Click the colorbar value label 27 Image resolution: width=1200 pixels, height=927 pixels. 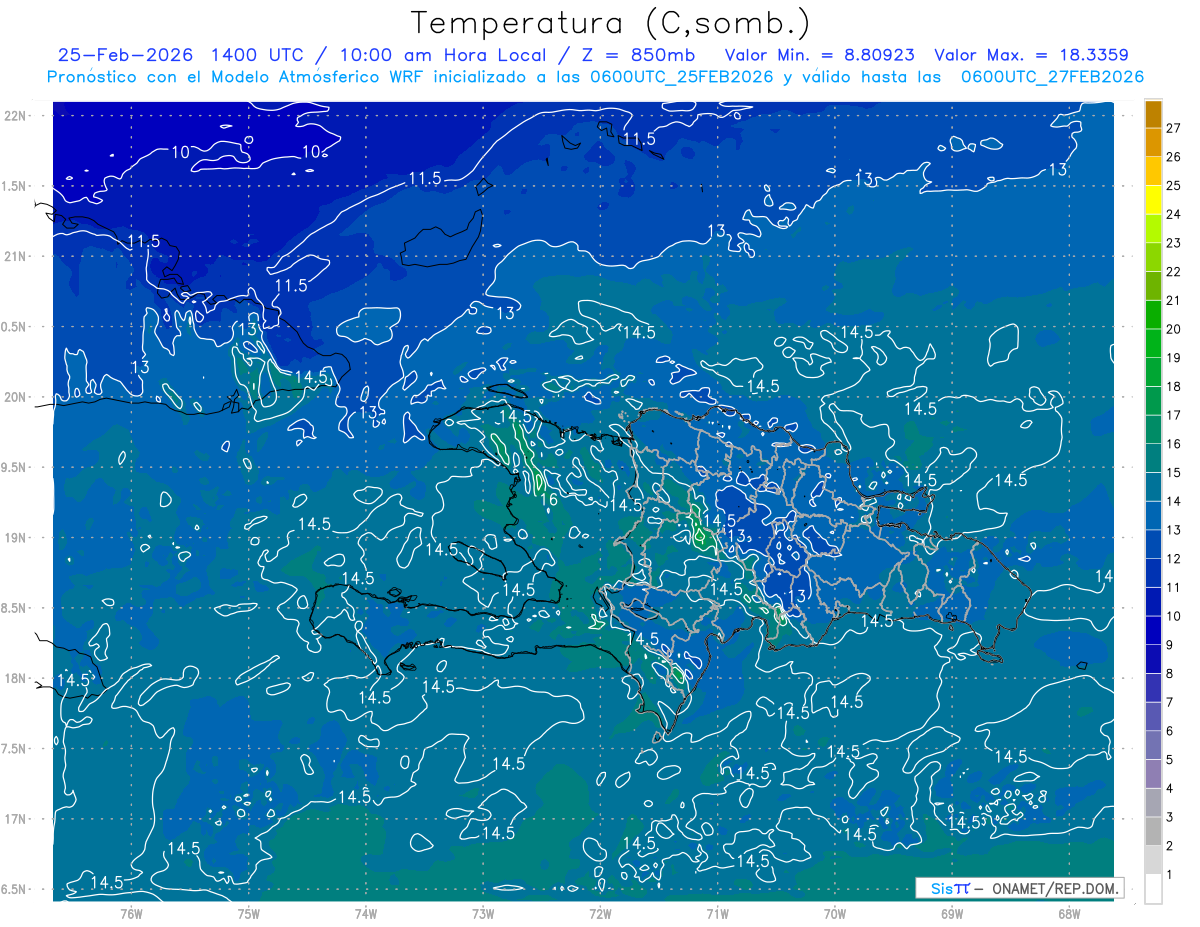(1173, 128)
